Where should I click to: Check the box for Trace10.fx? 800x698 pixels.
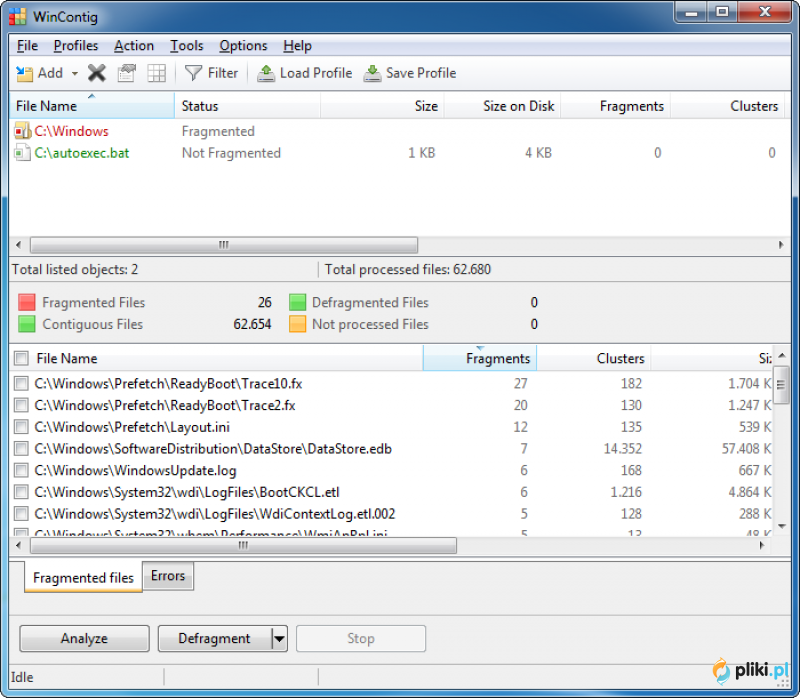coord(21,383)
